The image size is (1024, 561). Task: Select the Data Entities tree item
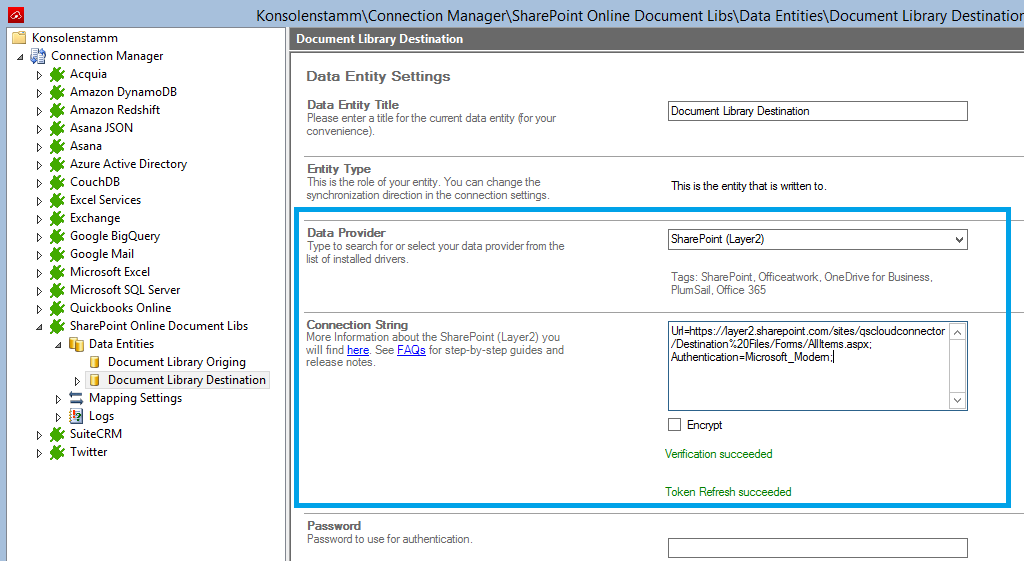pyautogui.click(x=121, y=344)
